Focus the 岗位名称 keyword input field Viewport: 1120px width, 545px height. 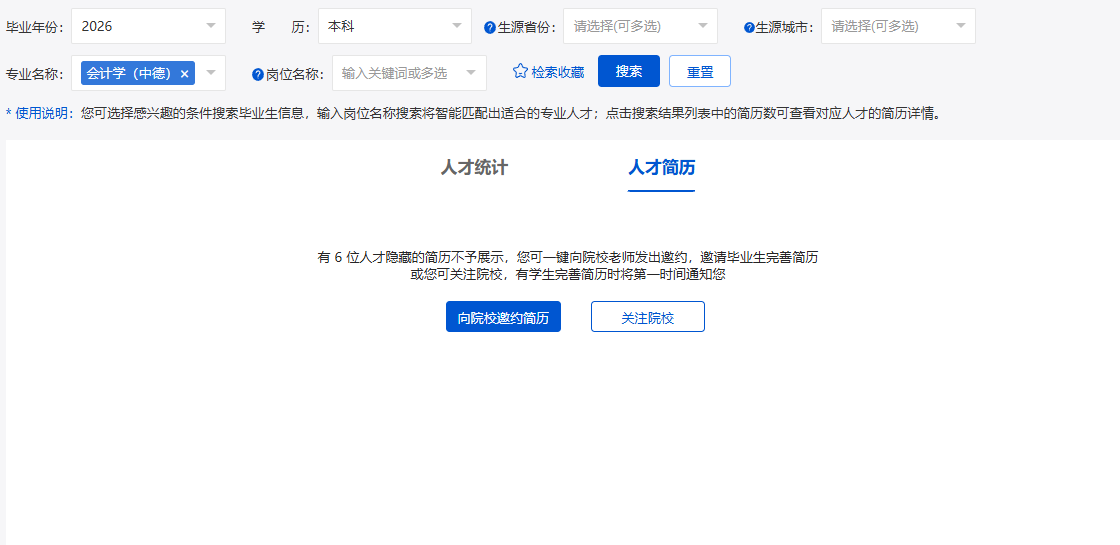(398, 73)
